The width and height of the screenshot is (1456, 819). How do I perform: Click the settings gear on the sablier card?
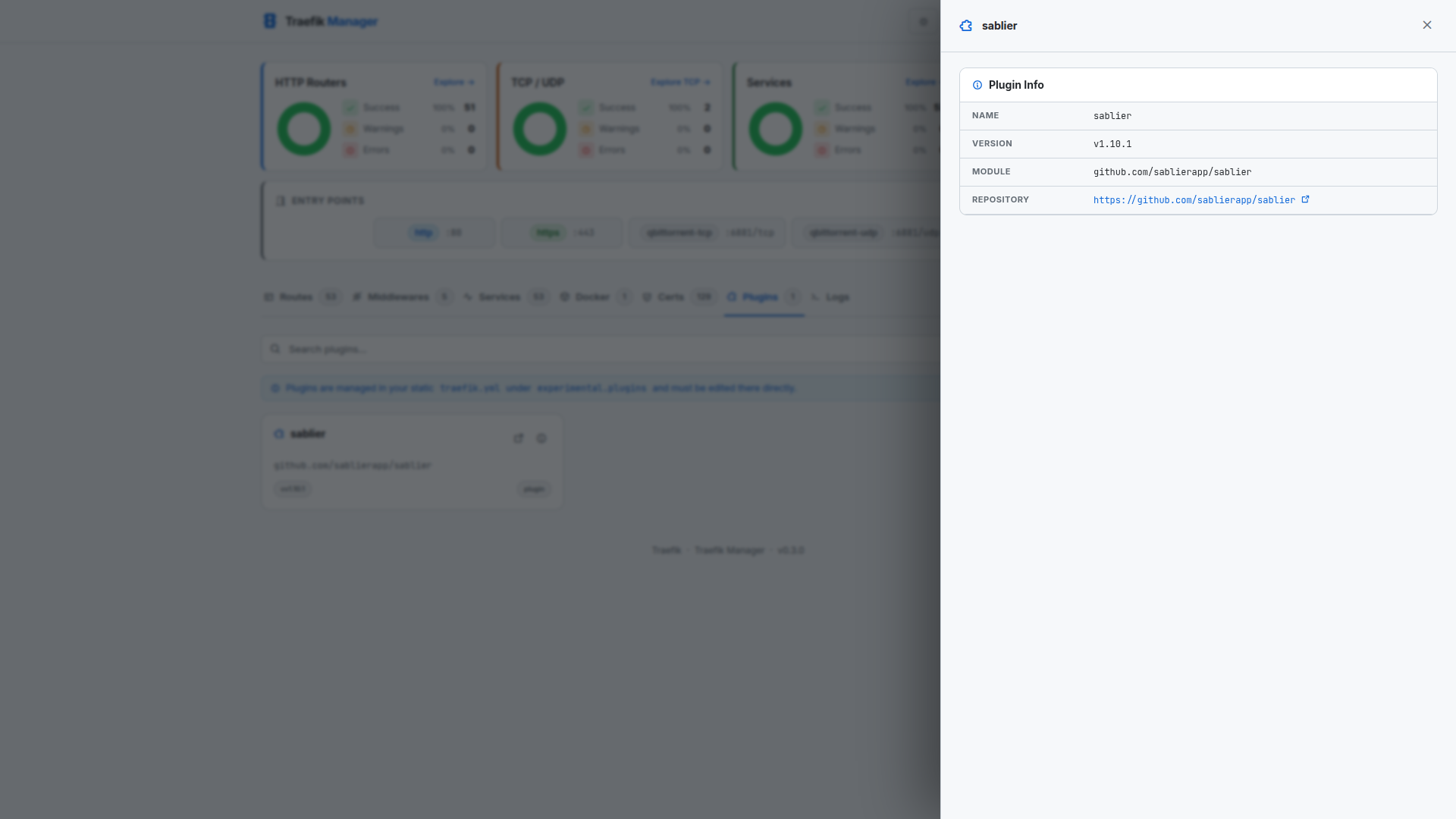tap(541, 438)
